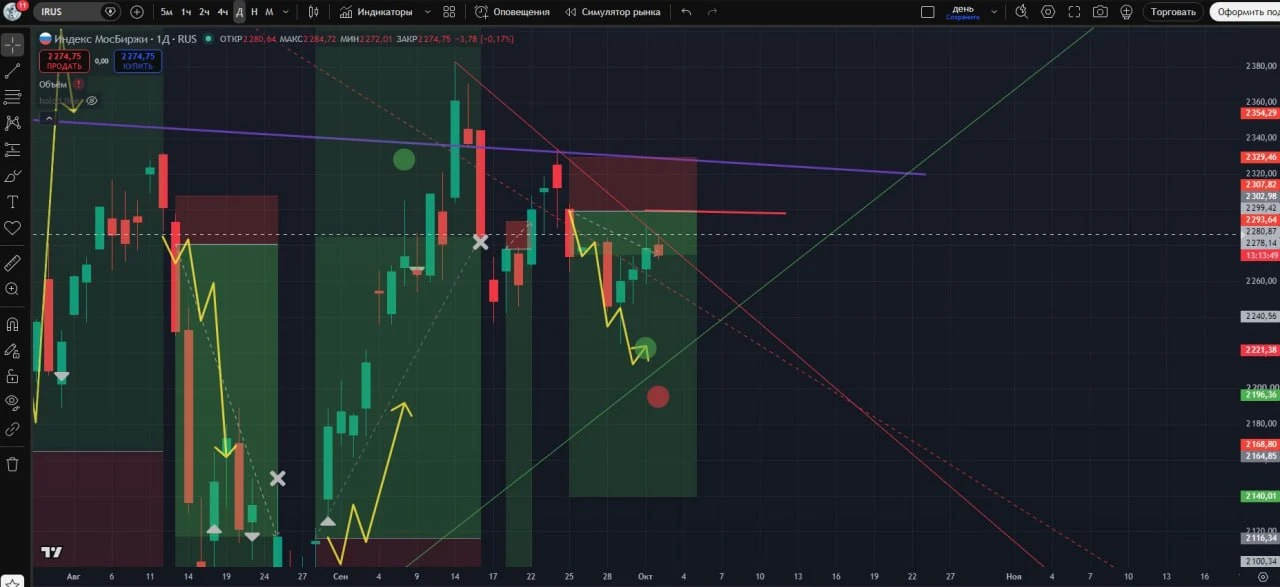Toggle visibility eye of the holder indicator
The image size is (1280, 587).
click(x=92, y=100)
